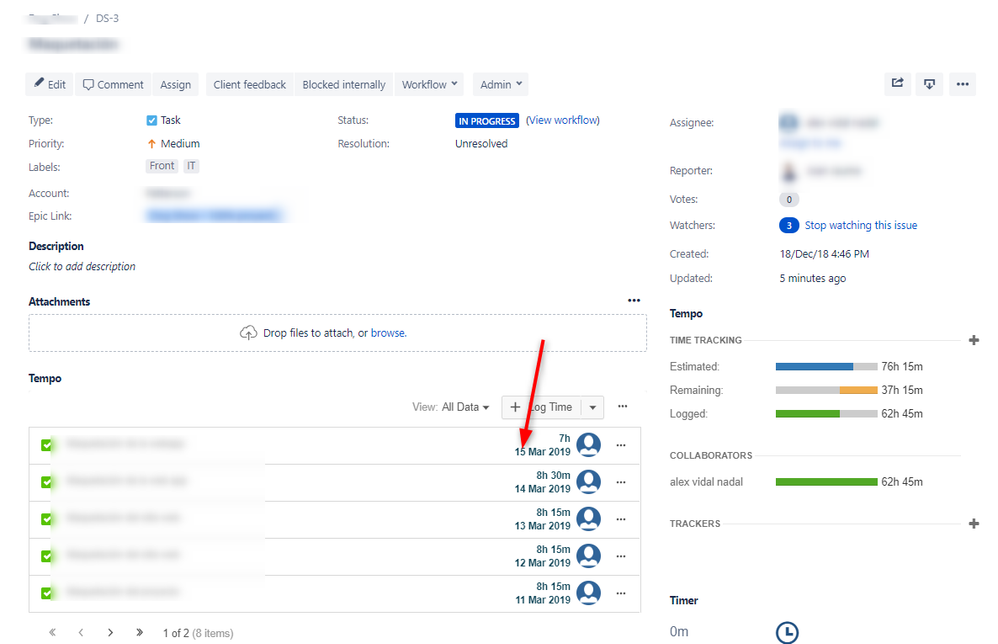This screenshot has height=644, width=998.
Task: Click user avatar on 14 Mar 2019 worklog
Action: tap(589, 482)
